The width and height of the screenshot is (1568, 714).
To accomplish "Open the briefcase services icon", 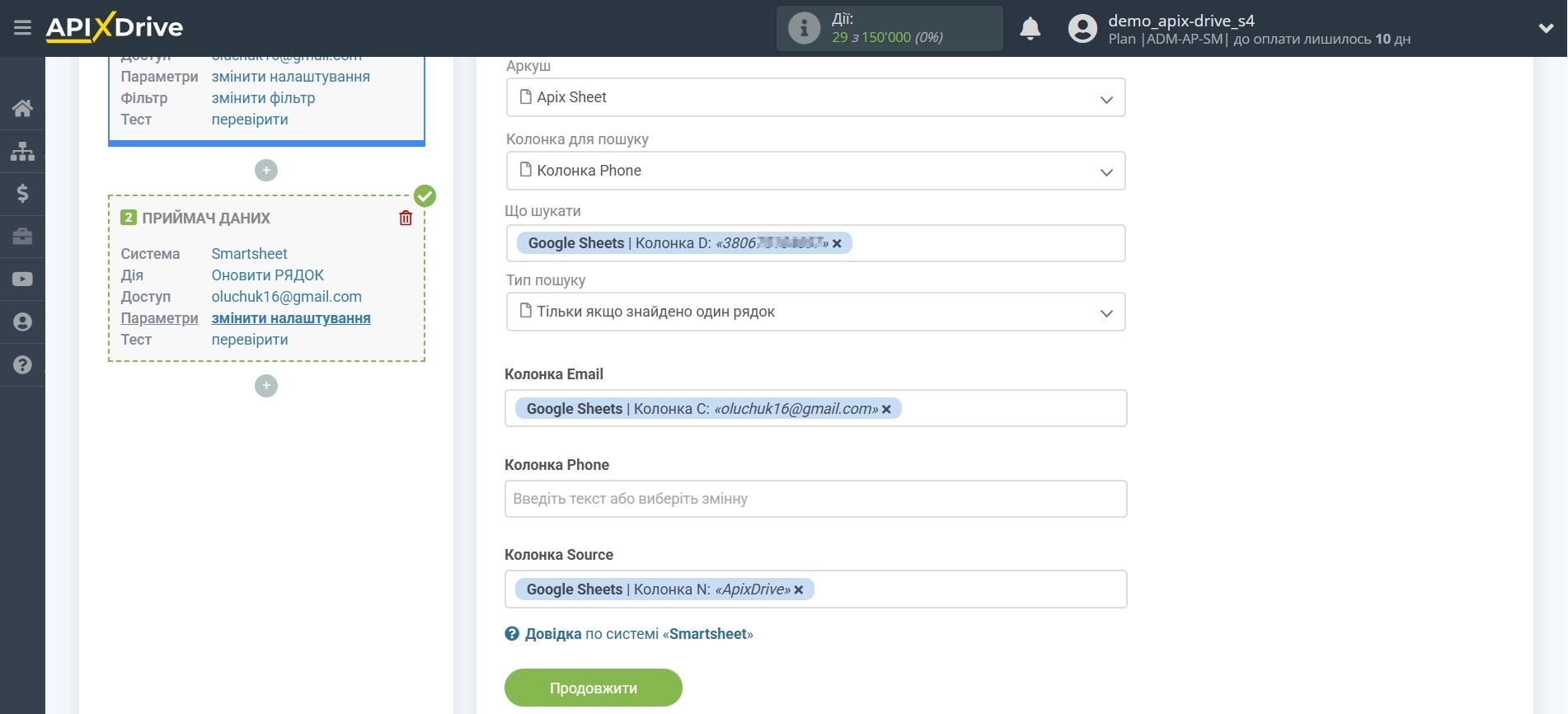I will pyautogui.click(x=22, y=237).
